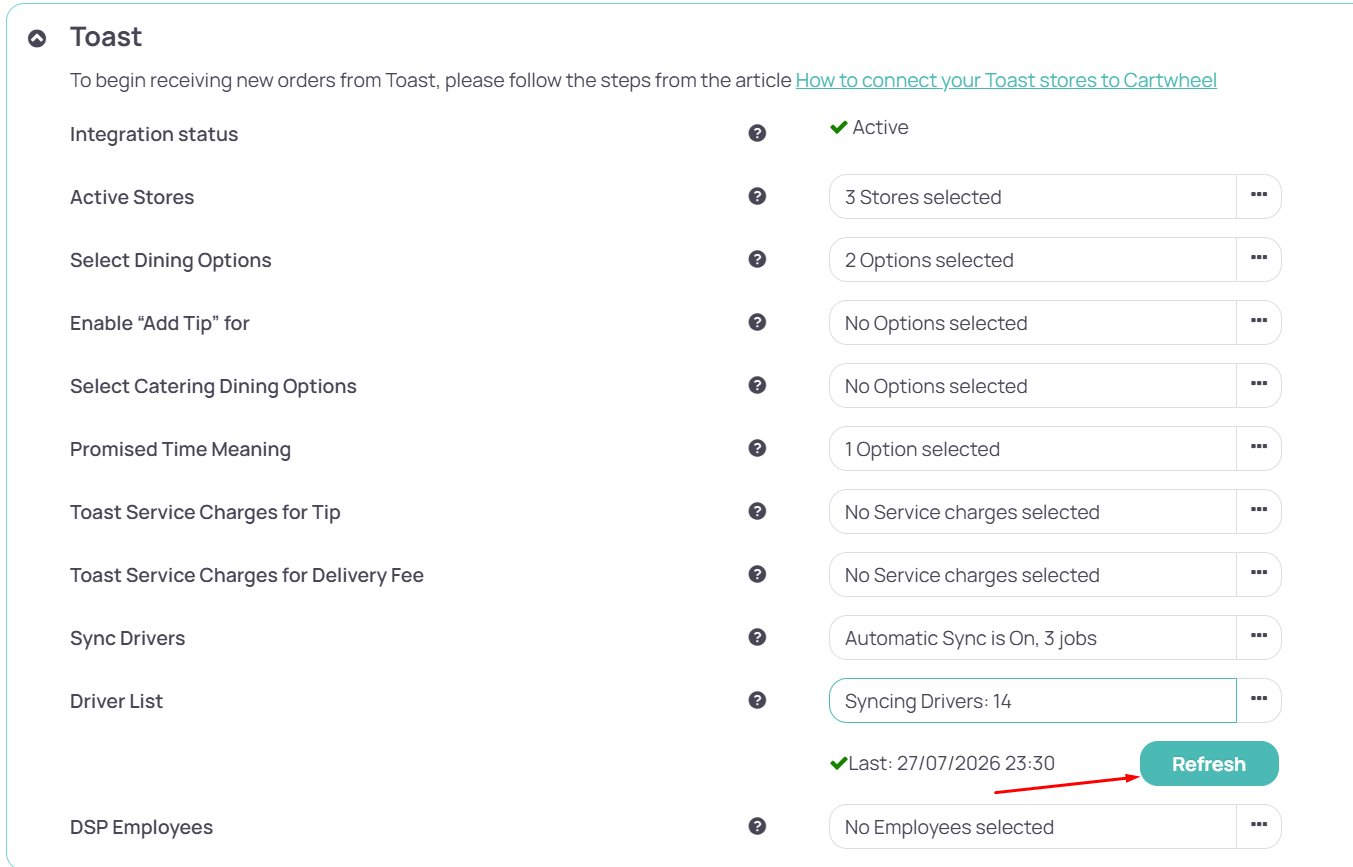Open the Catering Dining 'No Options selected' dropdown

1033,386
